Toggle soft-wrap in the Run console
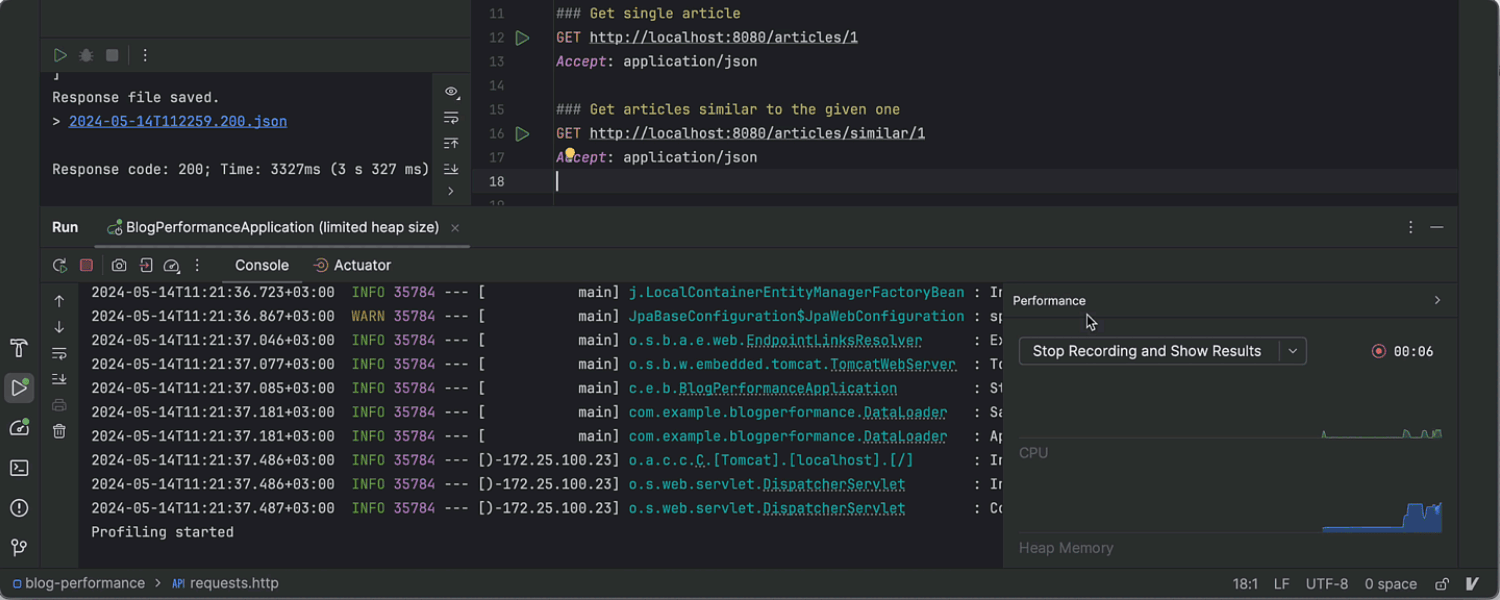The width and height of the screenshot is (1500, 600). point(59,353)
